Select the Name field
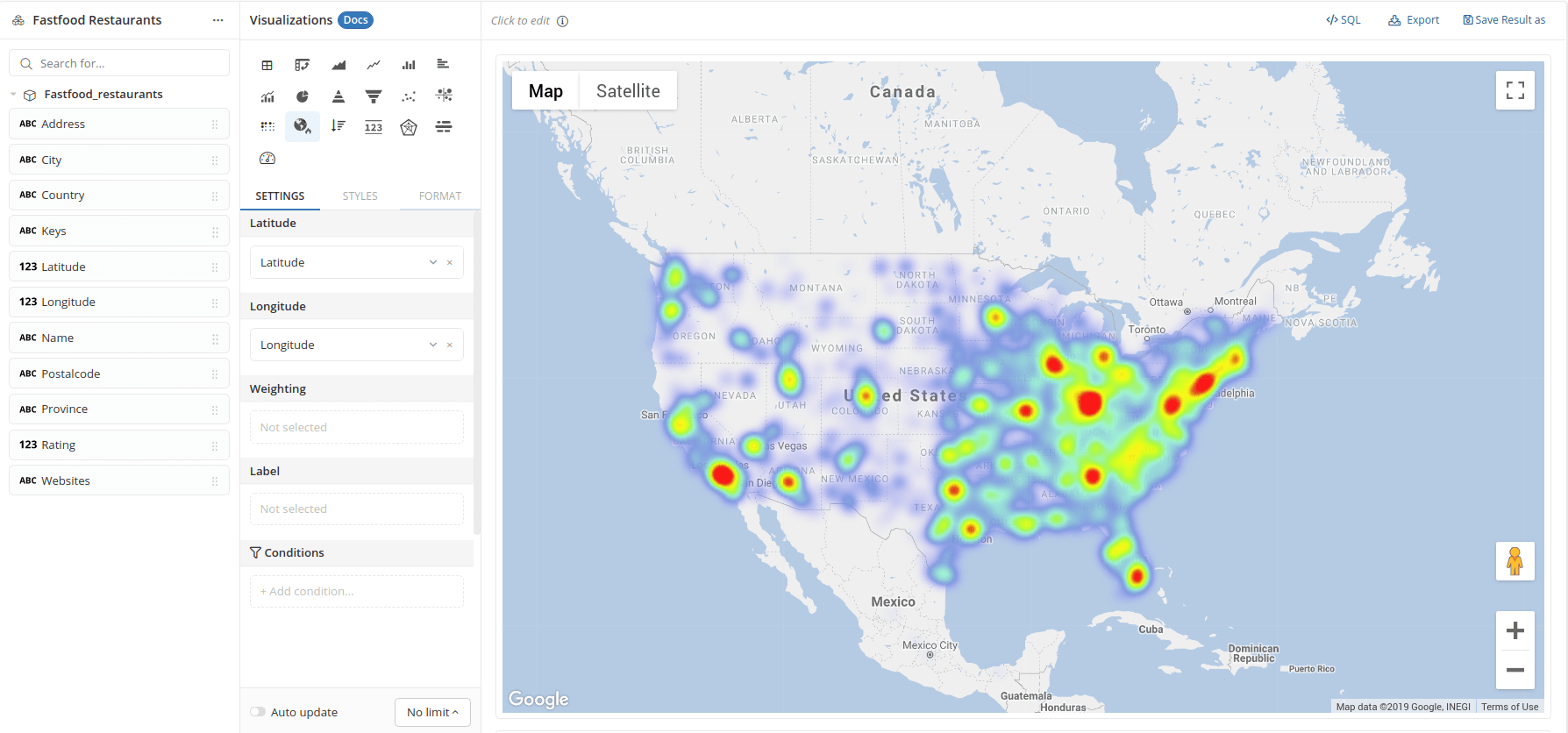The width and height of the screenshot is (1568, 733). (x=119, y=338)
